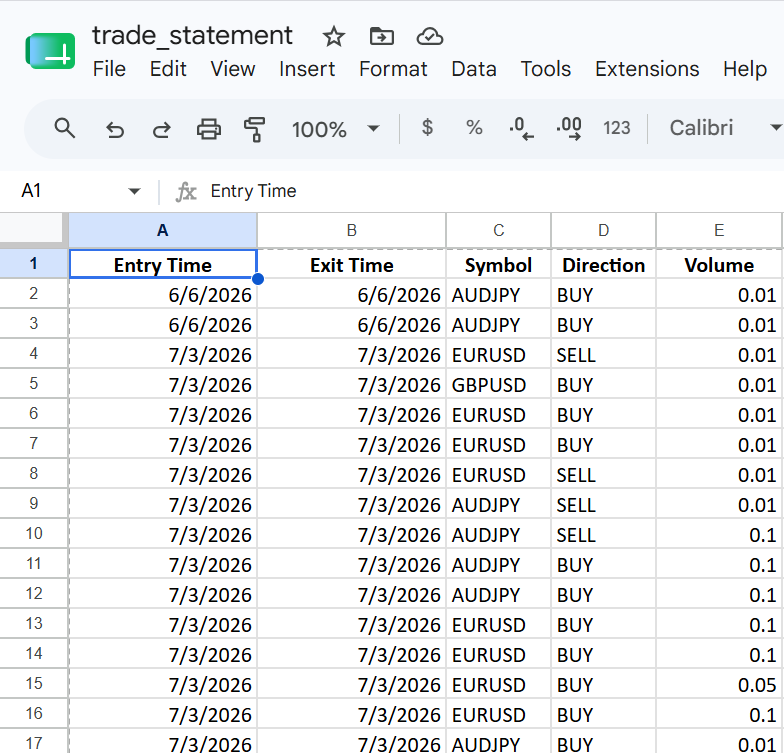784x753 pixels.
Task: Select row 15 header
Action: [x=34, y=684]
